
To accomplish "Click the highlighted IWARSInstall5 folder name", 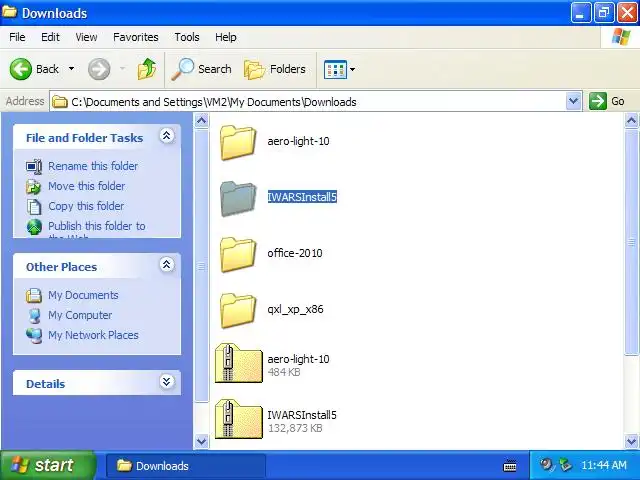I will [x=302, y=197].
